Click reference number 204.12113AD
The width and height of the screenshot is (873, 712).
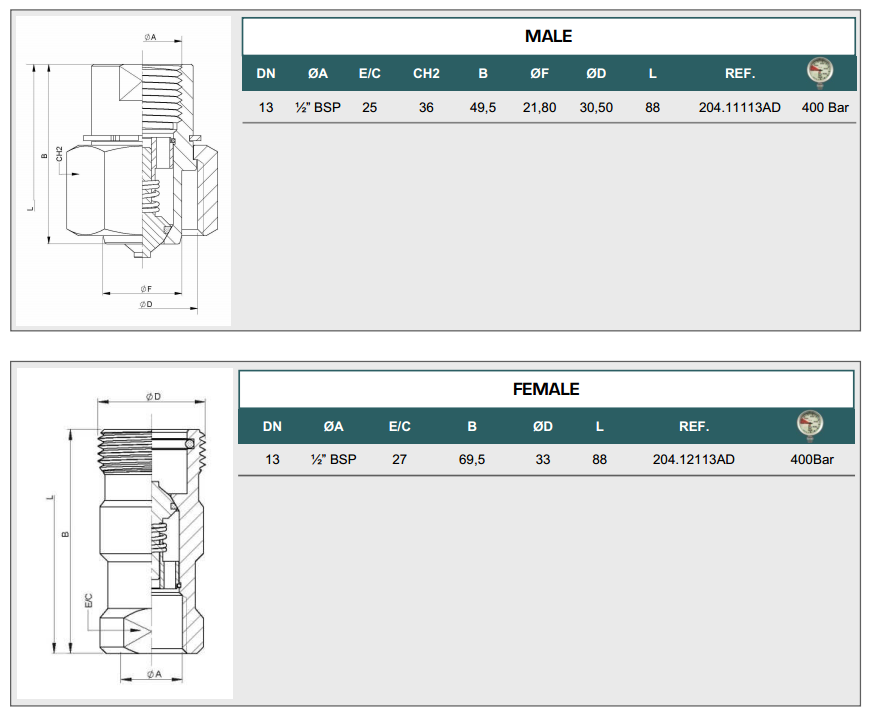click(x=693, y=459)
